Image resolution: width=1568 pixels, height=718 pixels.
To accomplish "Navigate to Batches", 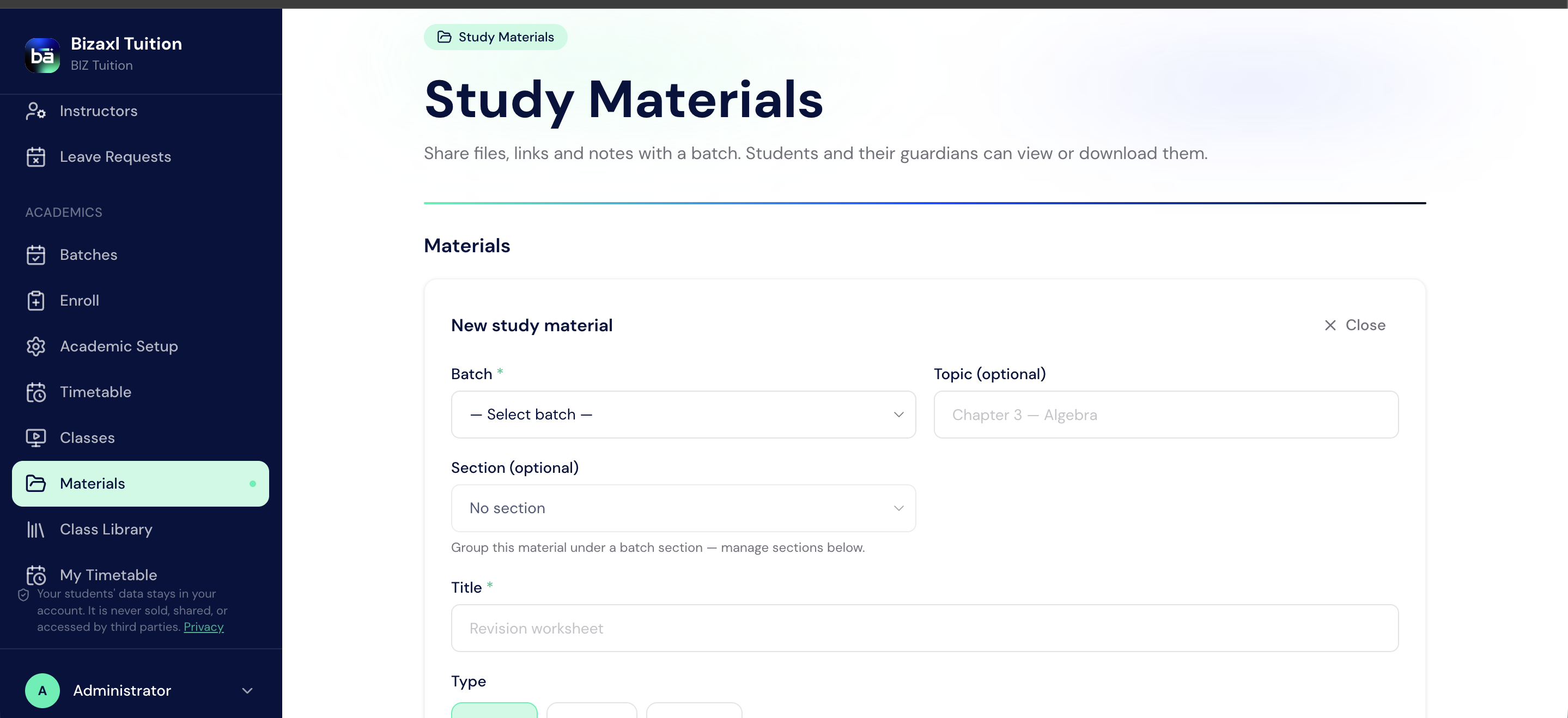I will [x=141, y=255].
